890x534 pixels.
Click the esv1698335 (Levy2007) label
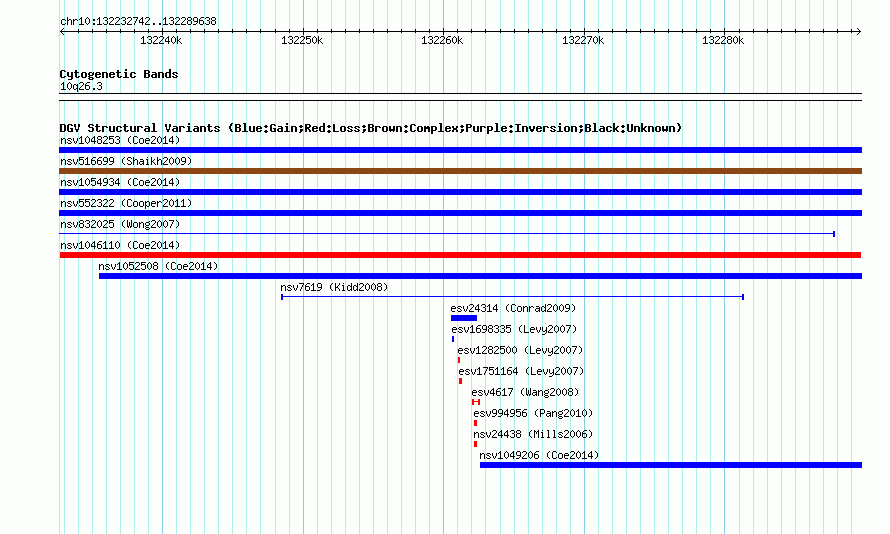[x=514, y=329]
